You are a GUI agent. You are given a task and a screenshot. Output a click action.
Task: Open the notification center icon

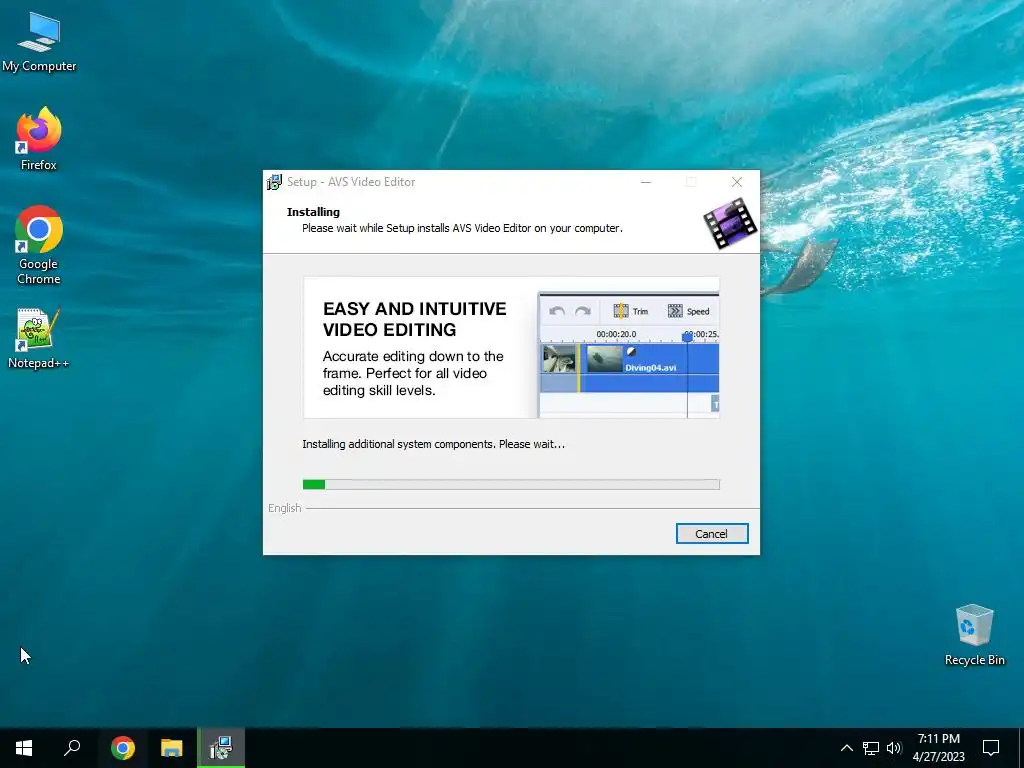(991, 748)
